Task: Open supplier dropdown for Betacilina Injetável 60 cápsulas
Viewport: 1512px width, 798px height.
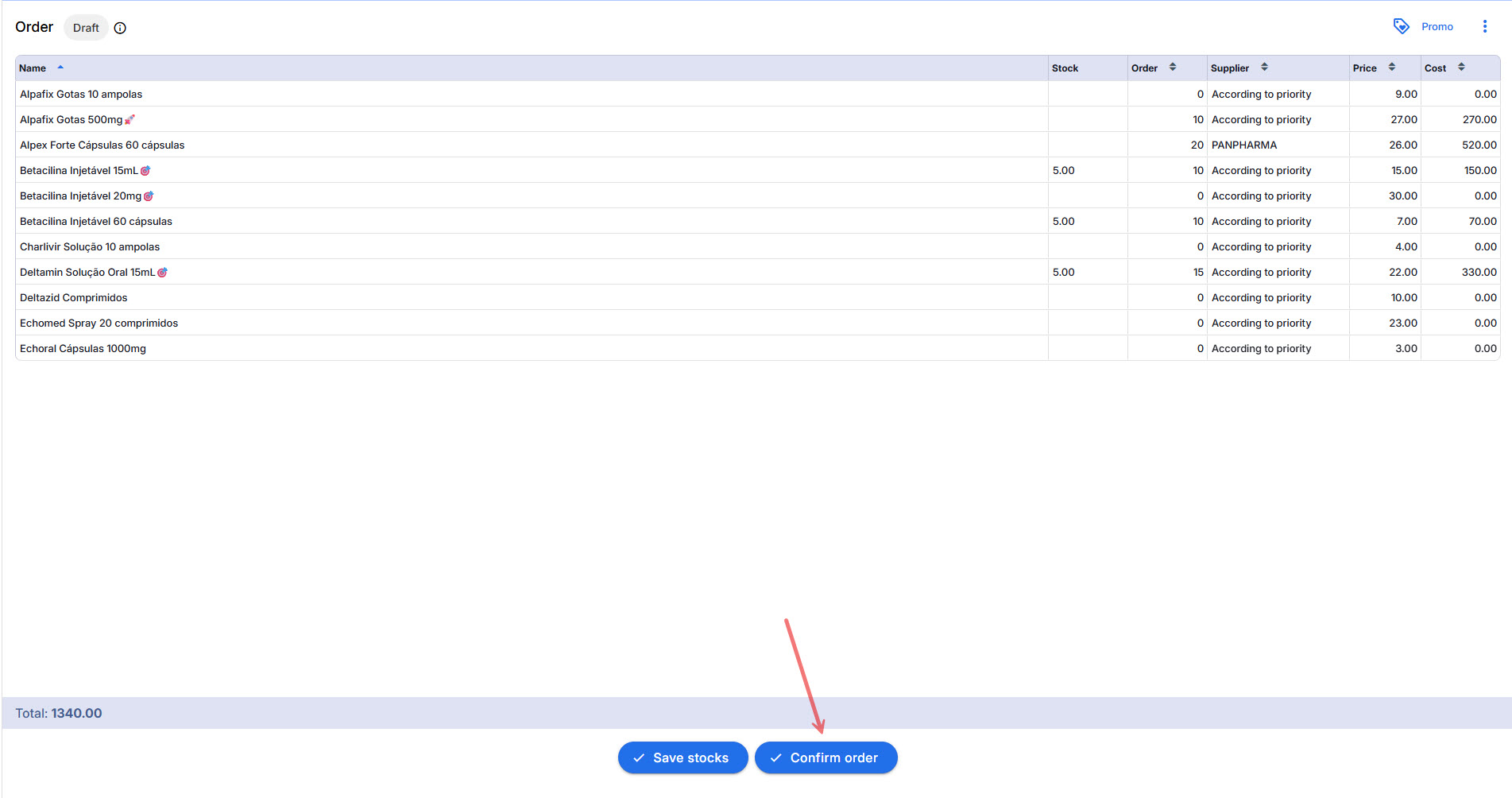Action: pos(1278,221)
